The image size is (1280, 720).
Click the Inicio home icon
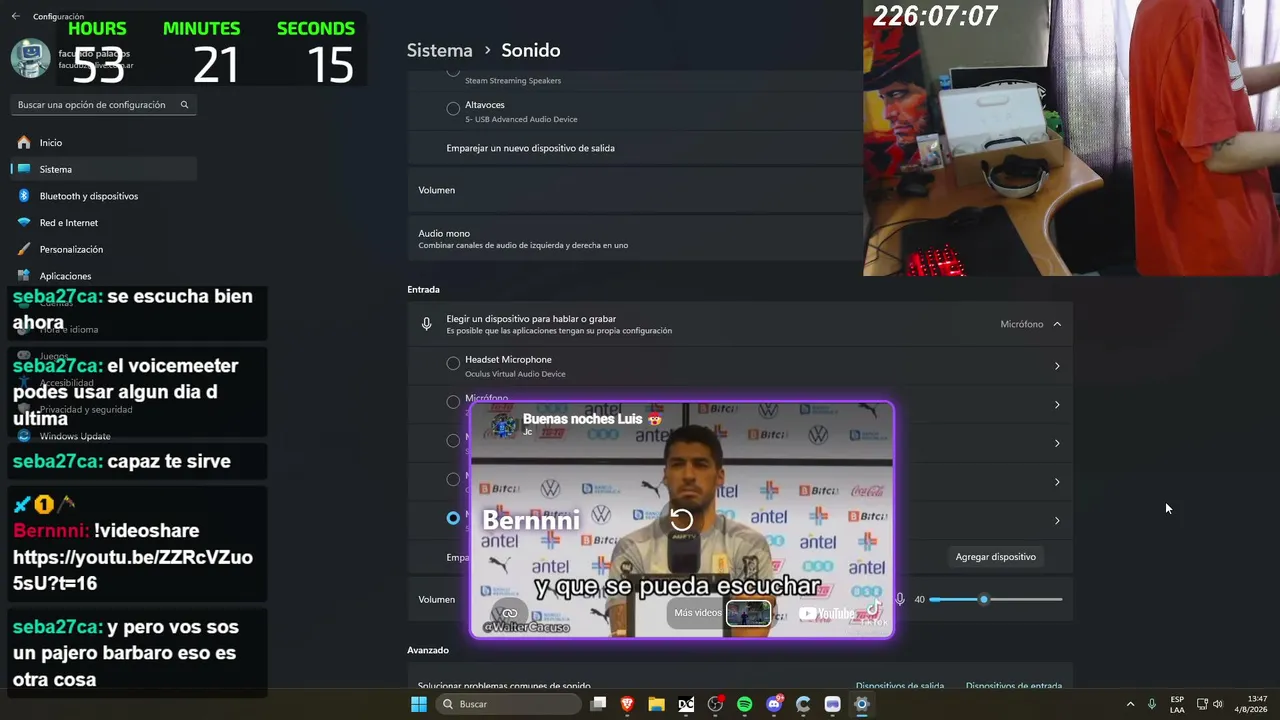point(24,143)
